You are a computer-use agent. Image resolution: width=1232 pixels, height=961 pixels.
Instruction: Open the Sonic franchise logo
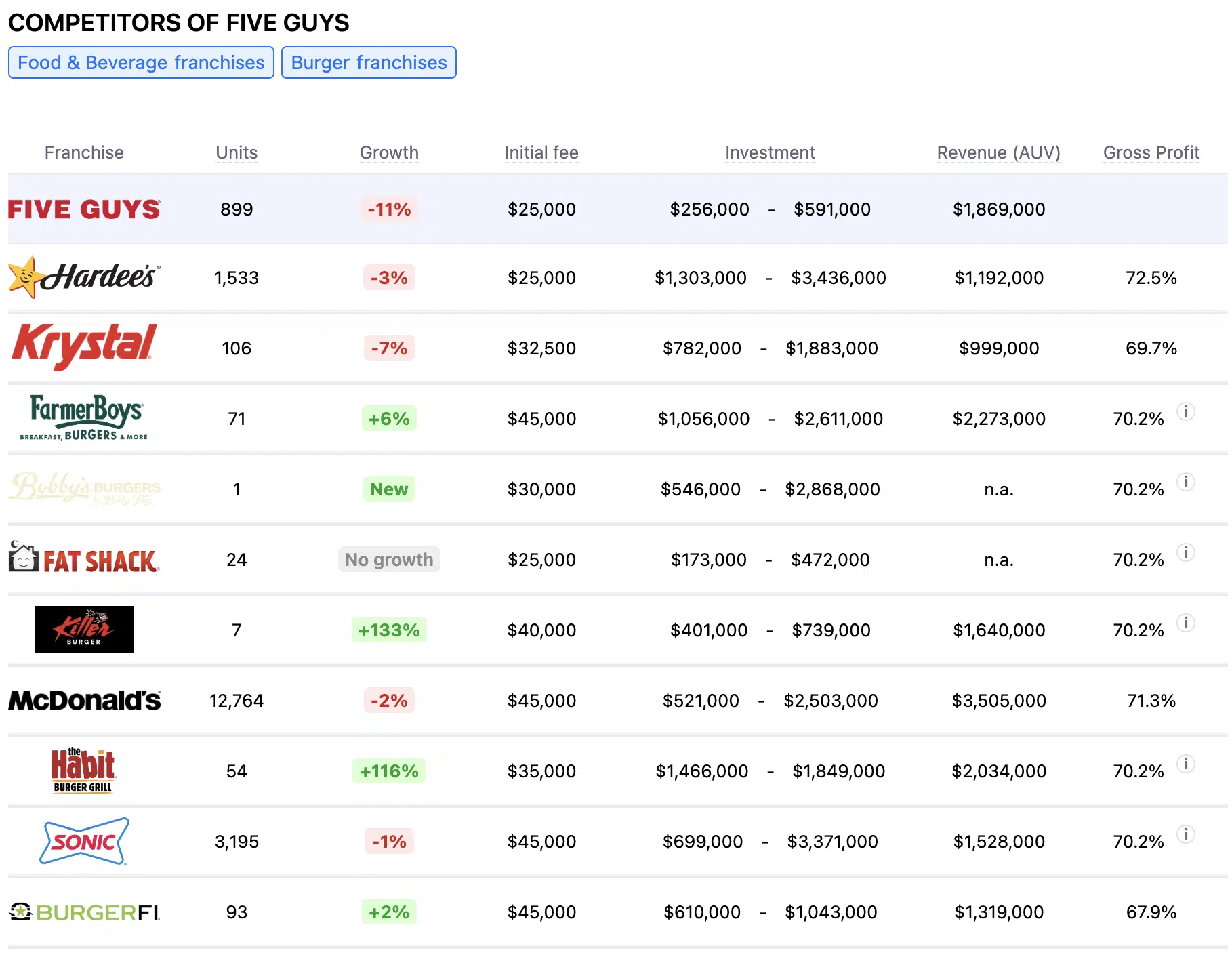(83, 841)
